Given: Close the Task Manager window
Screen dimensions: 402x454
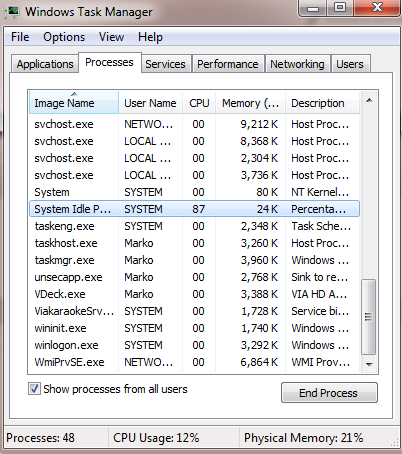Looking at the screenshot, I should point(377,7).
